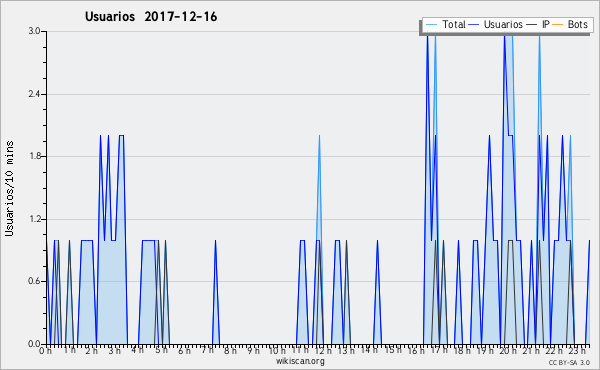Click the 1.2 y-axis value
The width and height of the screenshot is (600, 370).
[x=34, y=219]
